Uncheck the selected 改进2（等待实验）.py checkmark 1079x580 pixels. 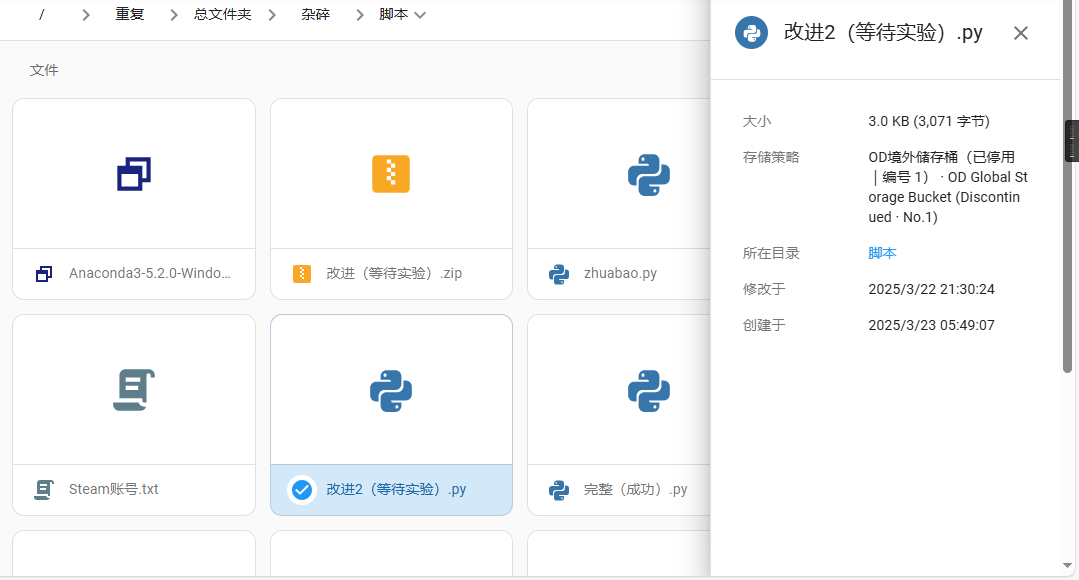[302, 489]
